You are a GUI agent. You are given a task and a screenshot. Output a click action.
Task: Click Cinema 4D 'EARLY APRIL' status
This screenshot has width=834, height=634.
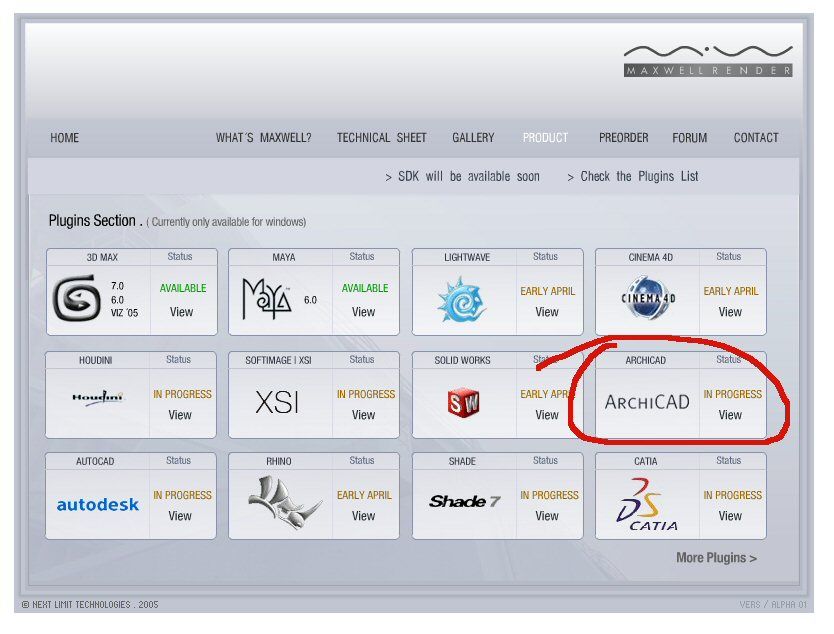click(731, 291)
